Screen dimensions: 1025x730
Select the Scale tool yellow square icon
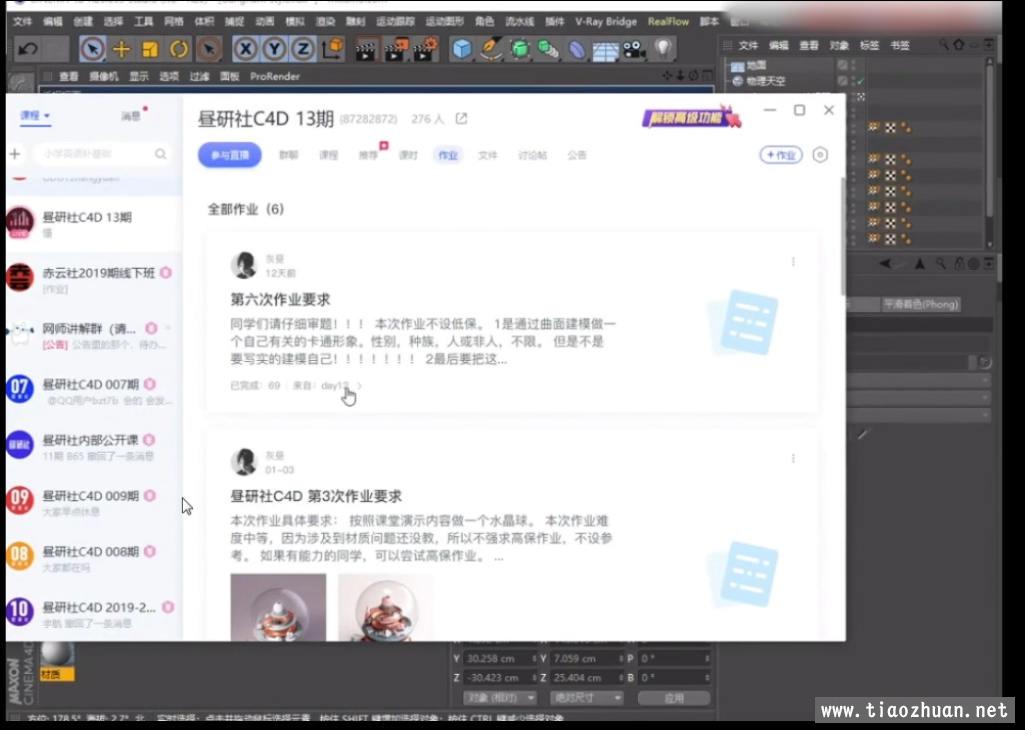(150, 49)
